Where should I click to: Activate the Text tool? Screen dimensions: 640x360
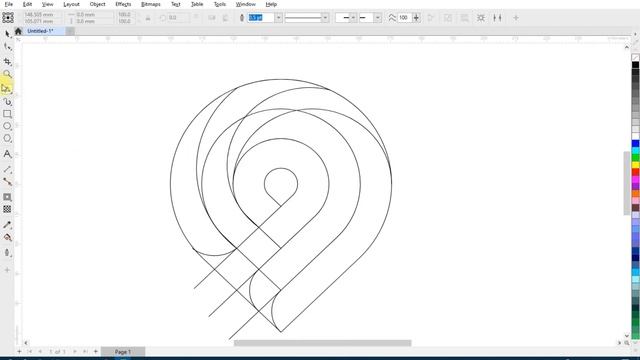7,154
